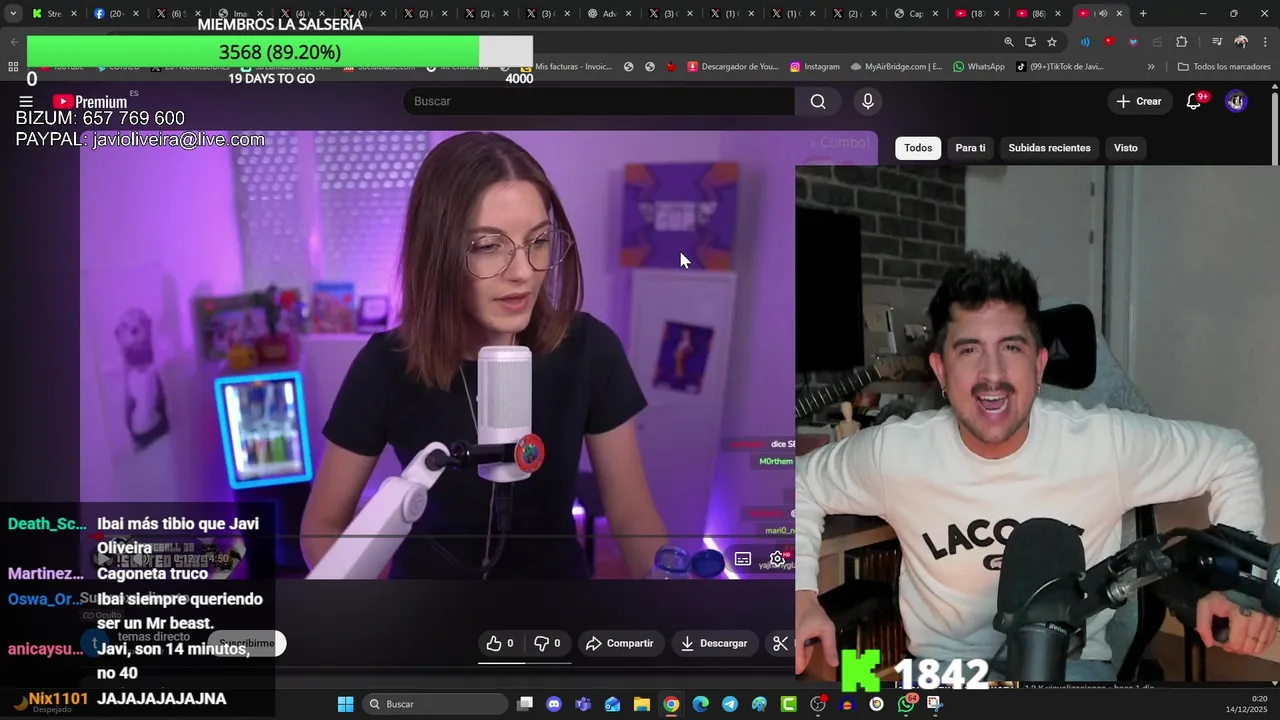Open Outlook from the taskbar

coord(612,704)
